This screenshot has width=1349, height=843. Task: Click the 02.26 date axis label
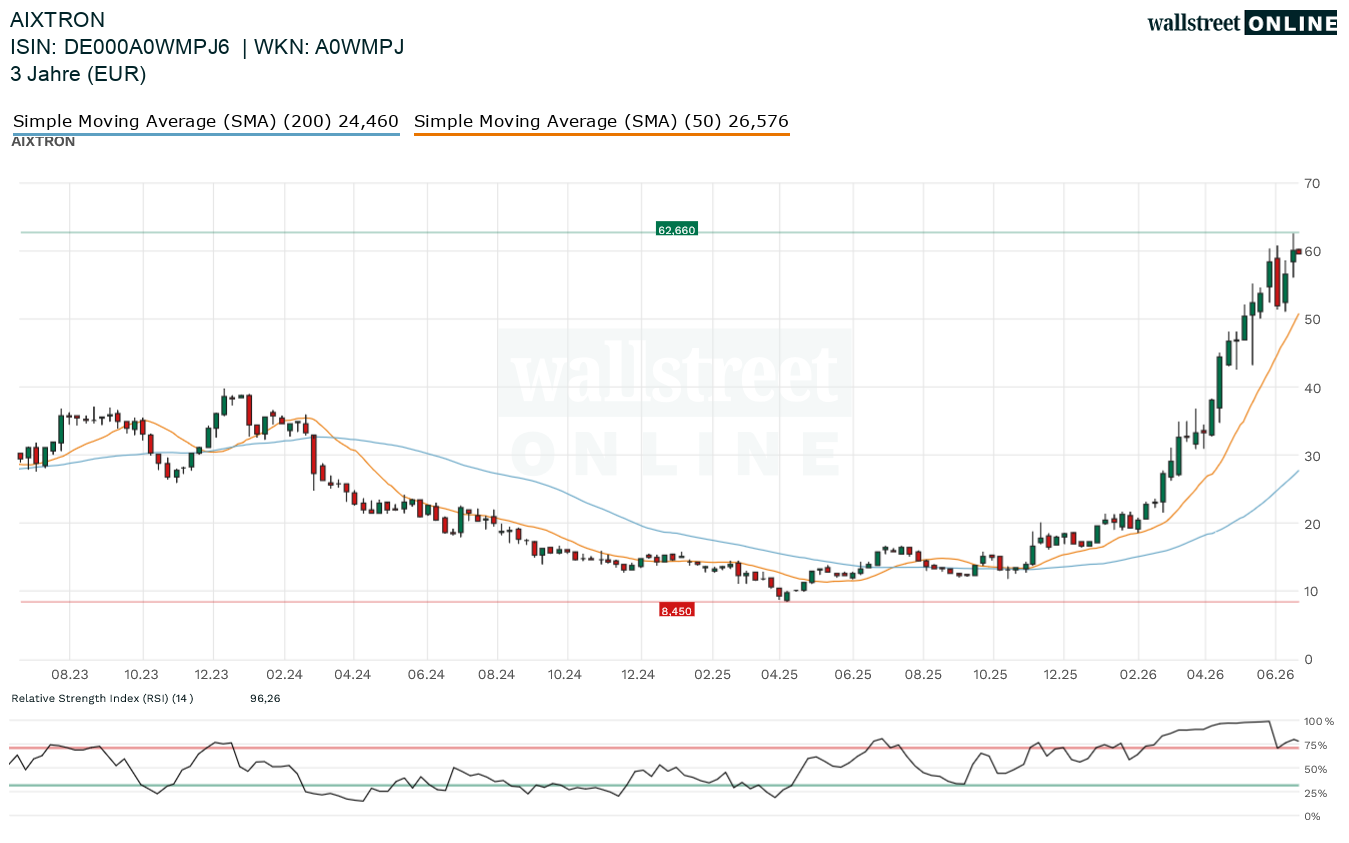click(x=1138, y=675)
